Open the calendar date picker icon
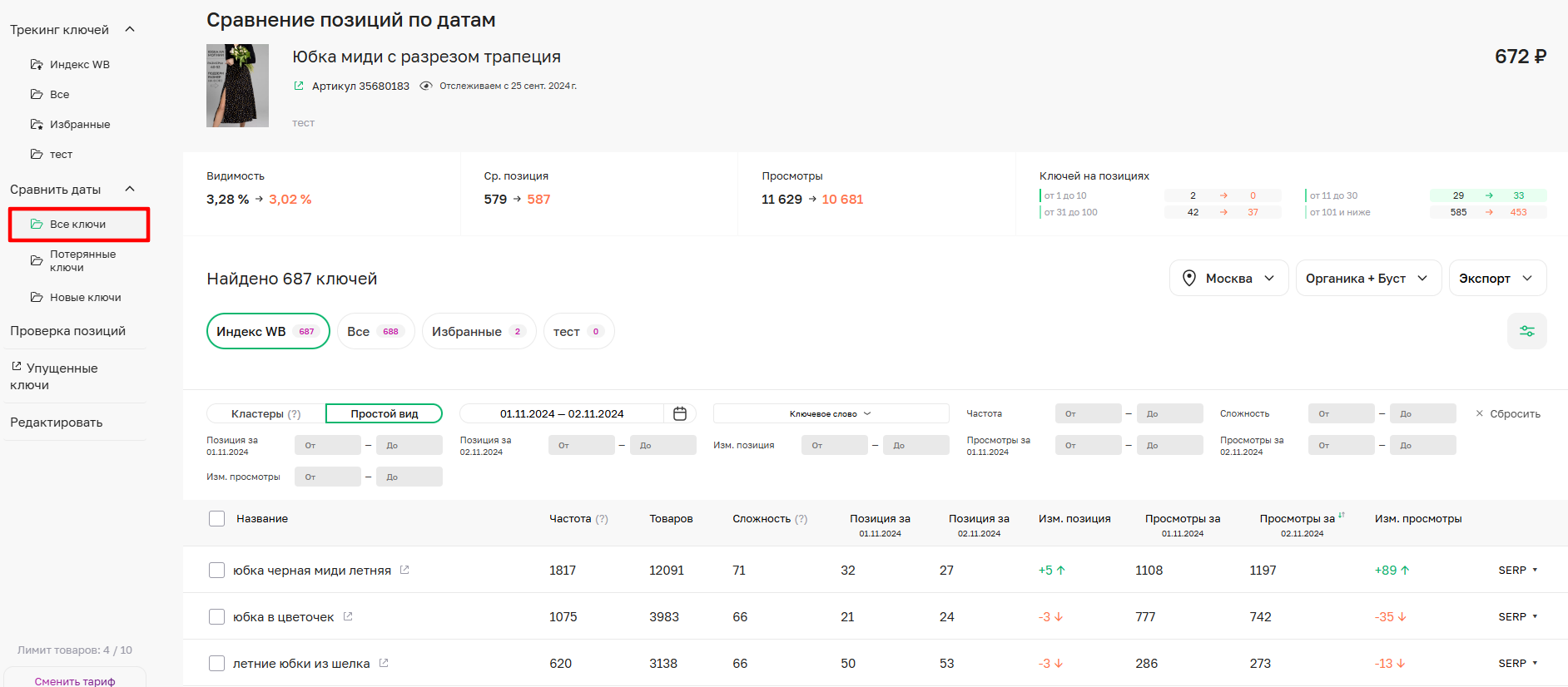Image resolution: width=1568 pixels, height=687 pixels. coord(679,413)
